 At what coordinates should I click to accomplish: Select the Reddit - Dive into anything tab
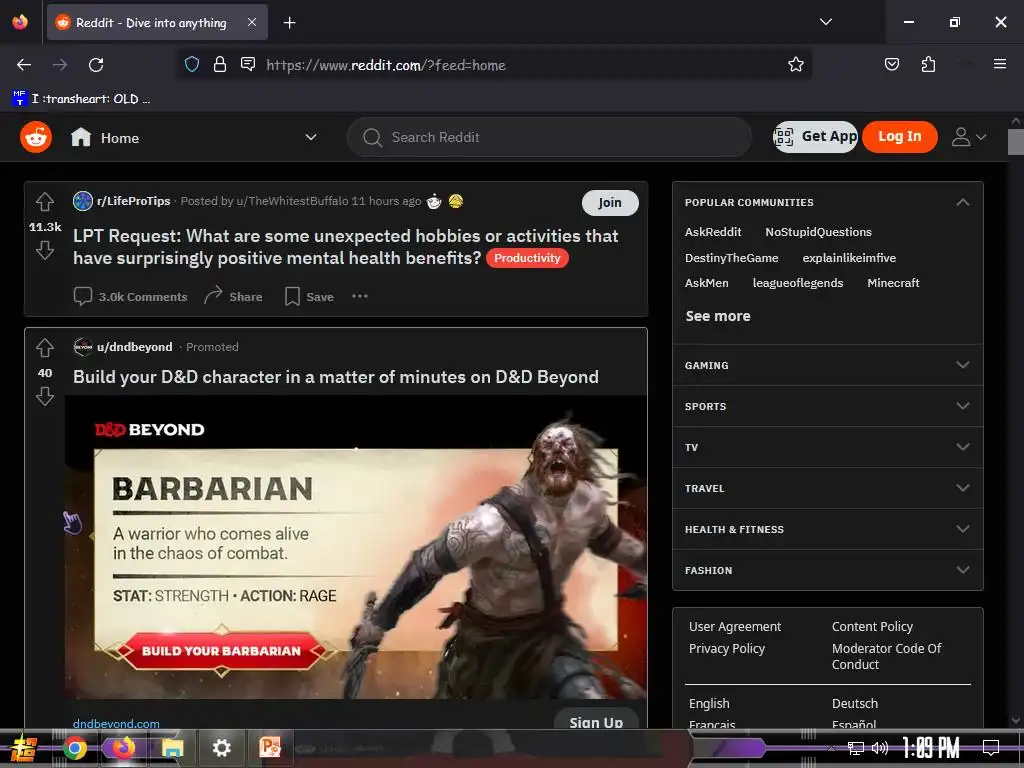157,22
